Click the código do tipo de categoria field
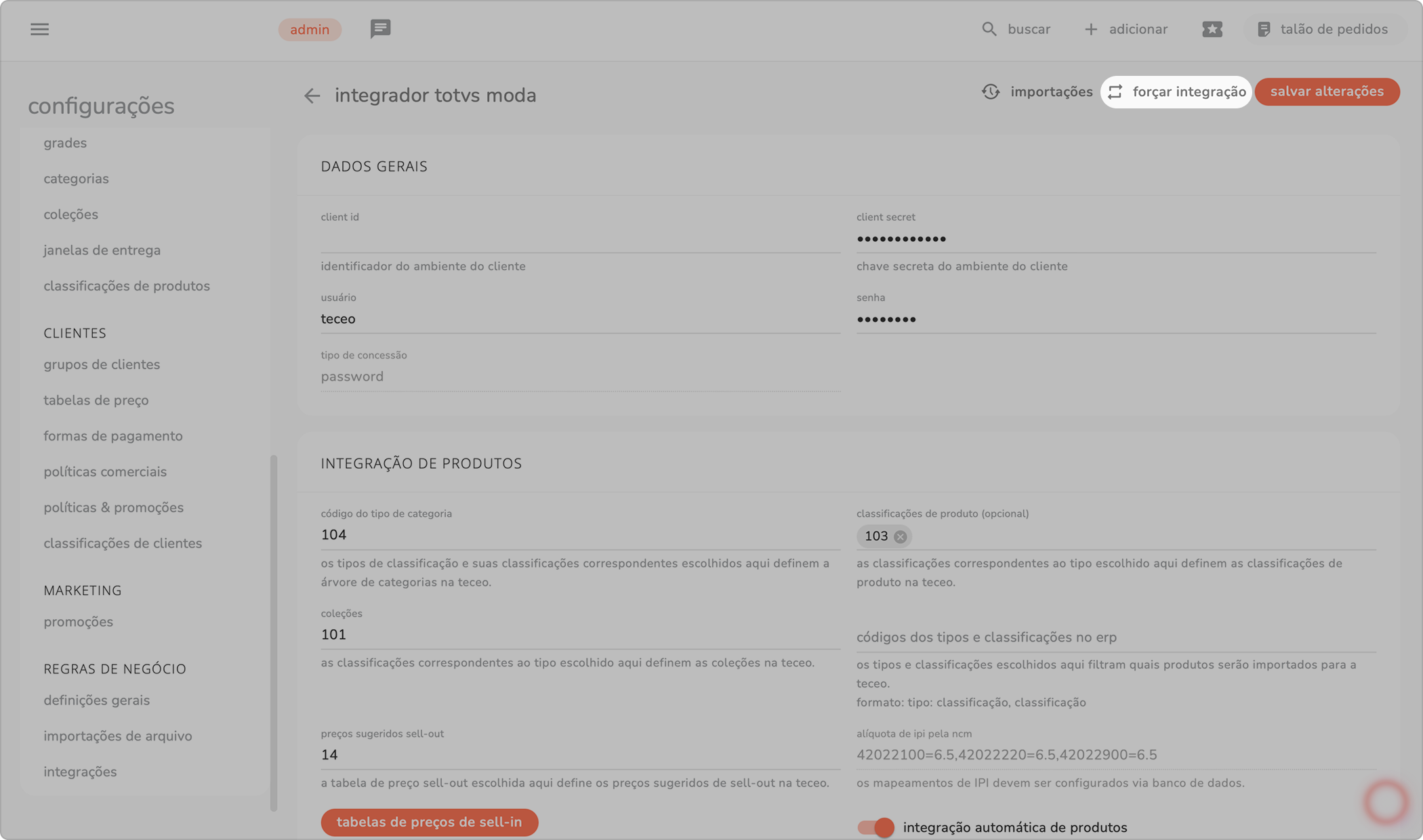Viewport: 1423px width, 840px height. coord(580,535)
